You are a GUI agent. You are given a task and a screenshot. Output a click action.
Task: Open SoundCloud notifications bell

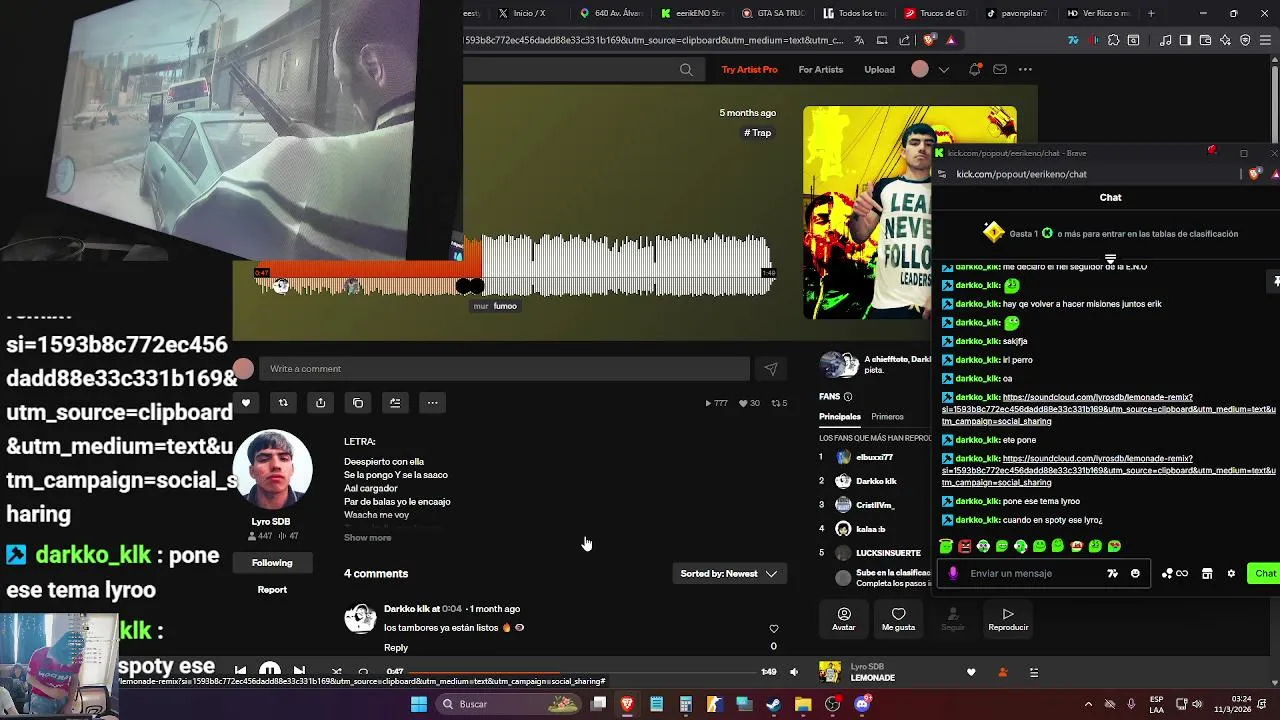pos(975,69)
